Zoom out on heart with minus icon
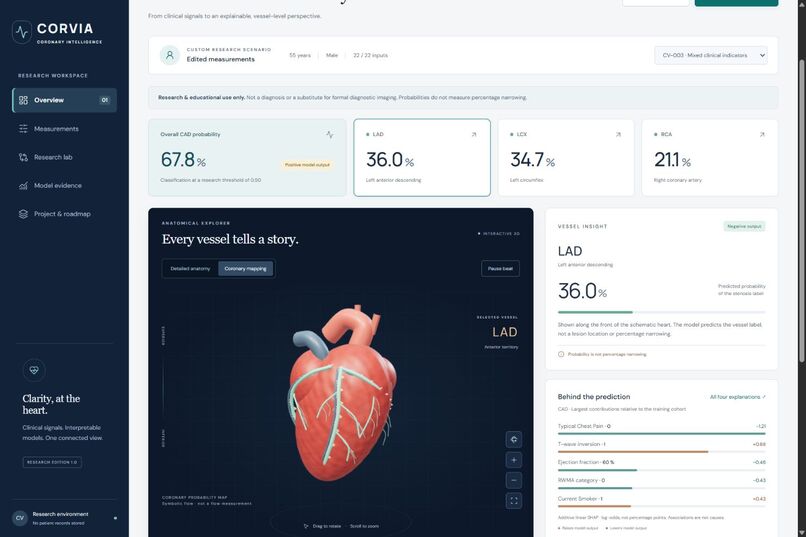Screen dimensions: 806x537 (x=514, y=480)
